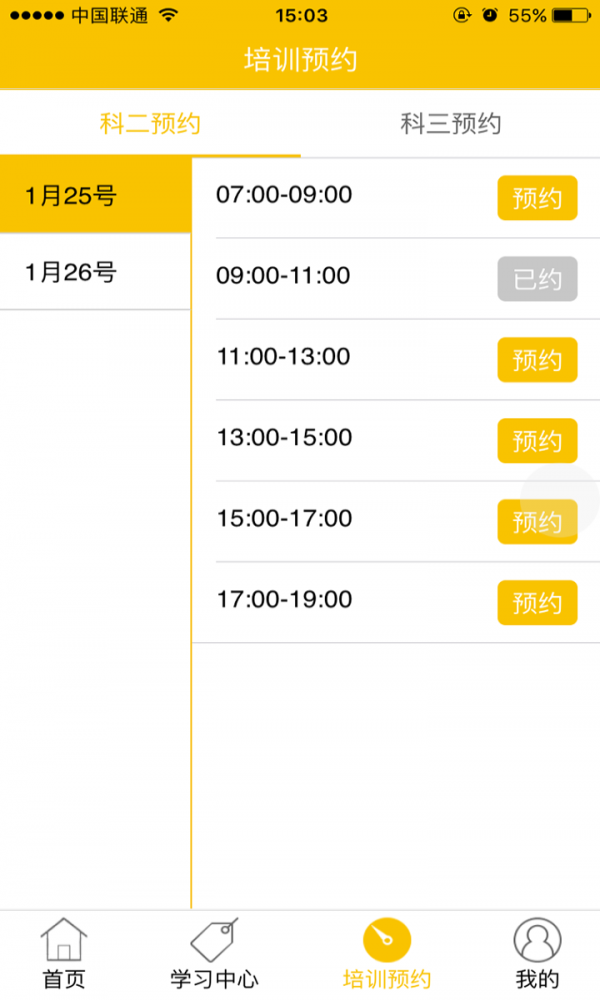Tap the training booking compass icon

[x=387, y=939]
